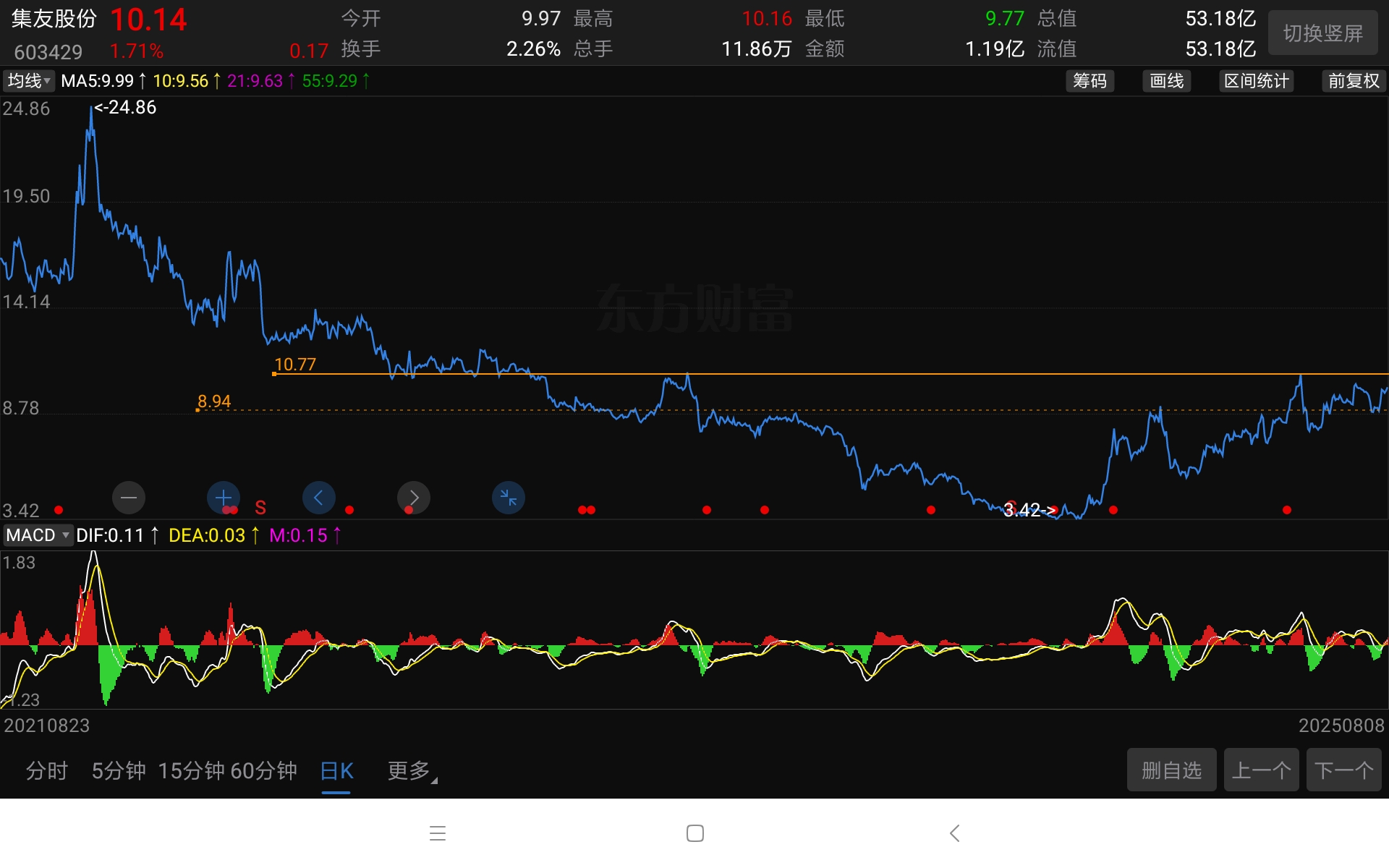The image size is (1389, 868).
Task: Tap Android recent apps menu icon
Action: click(438, 833)
